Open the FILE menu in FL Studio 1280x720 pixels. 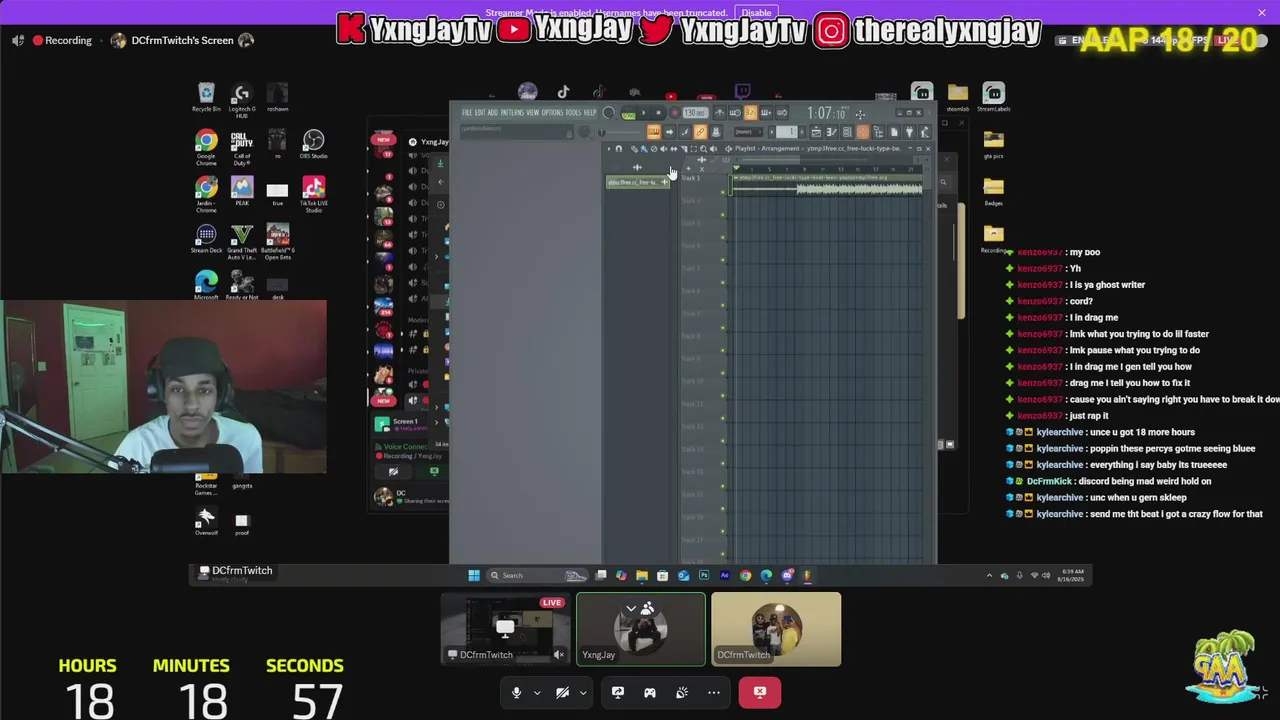pyautogui.click(x=467, y=113)
